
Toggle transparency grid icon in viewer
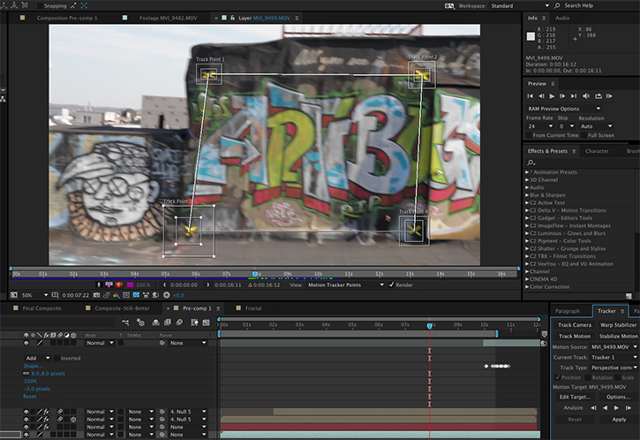136,295
